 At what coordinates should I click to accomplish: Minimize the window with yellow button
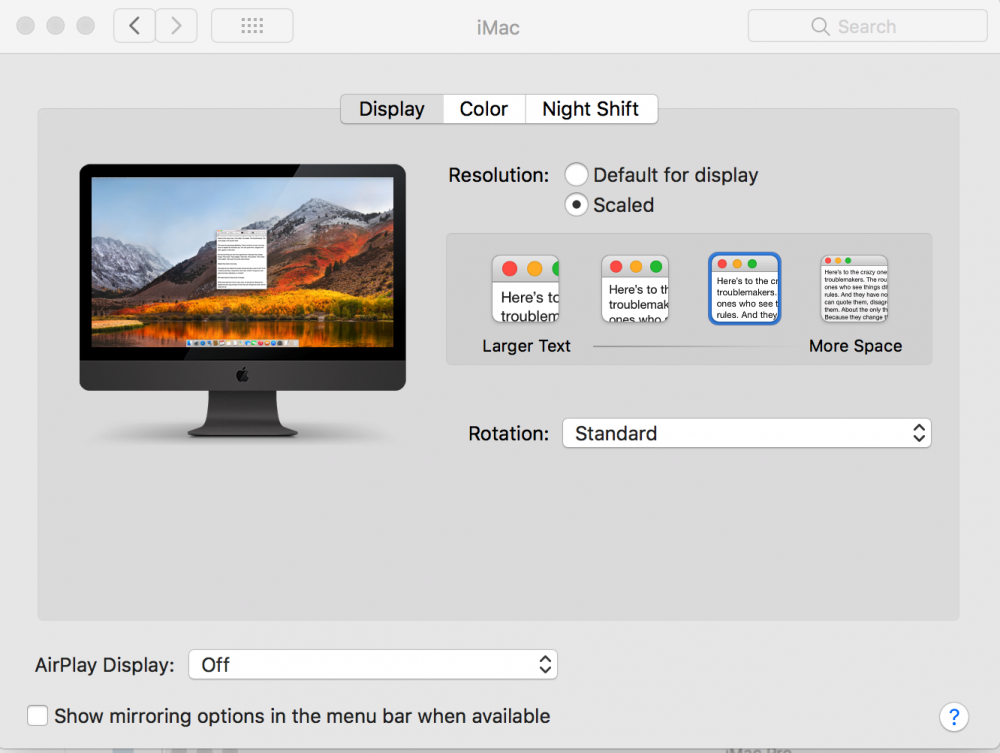coord(55,26)
